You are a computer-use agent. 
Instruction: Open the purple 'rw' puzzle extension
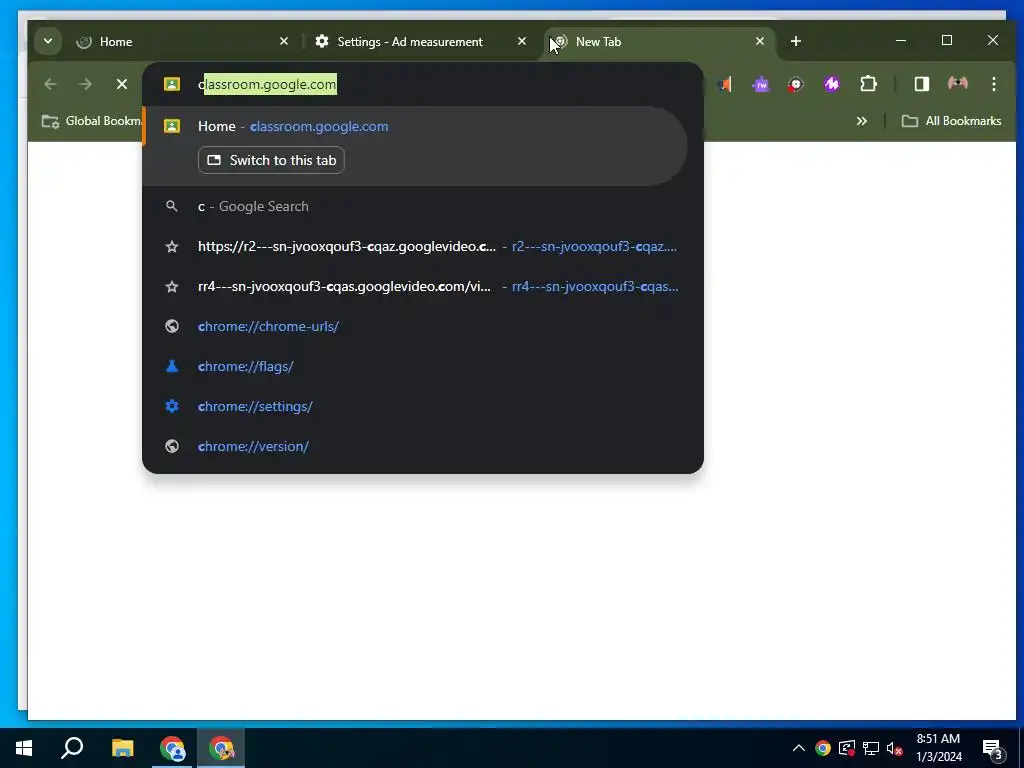click(x=761, y=84)
